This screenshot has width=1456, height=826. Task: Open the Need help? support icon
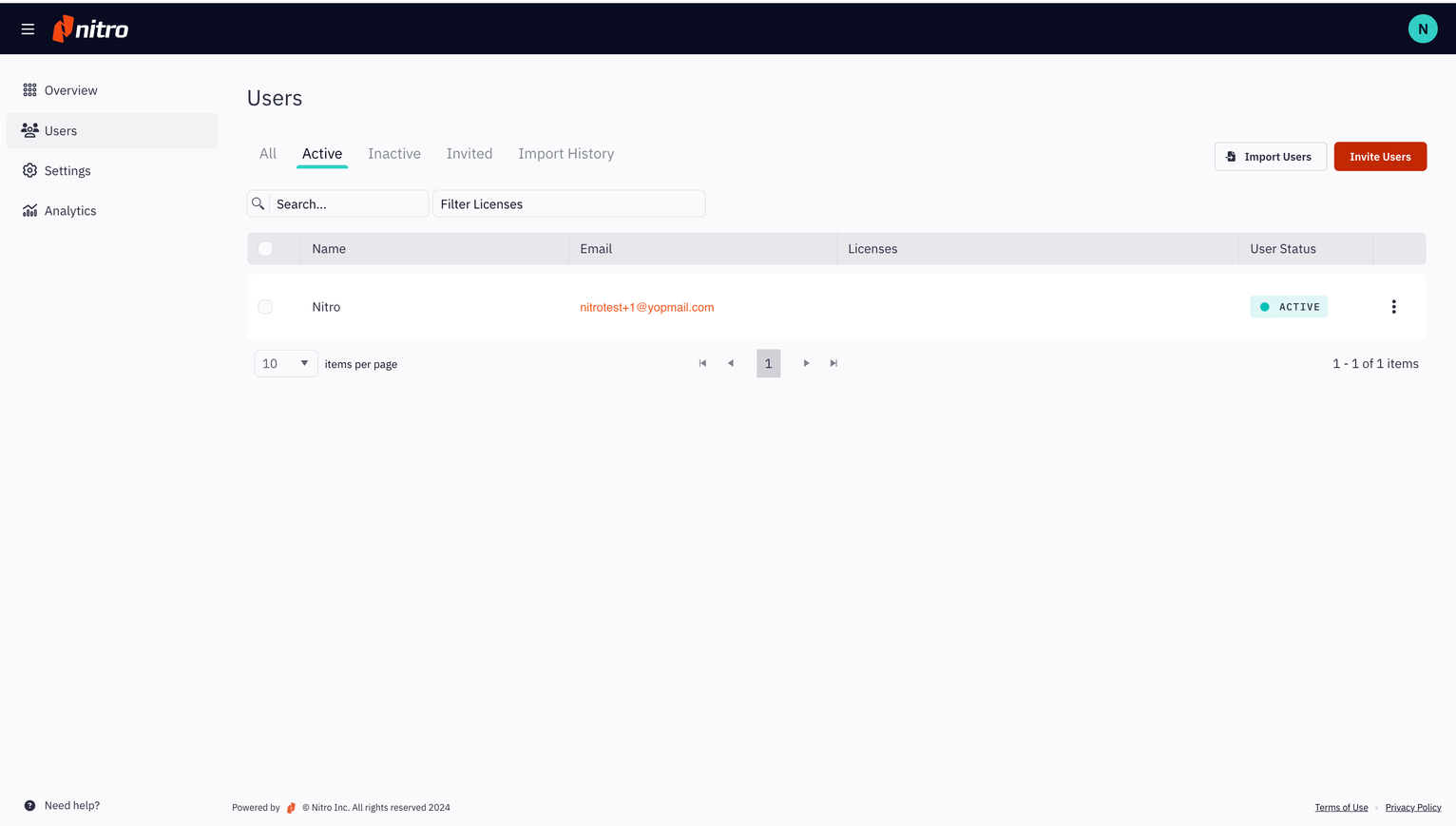click(x=29, y=805)
